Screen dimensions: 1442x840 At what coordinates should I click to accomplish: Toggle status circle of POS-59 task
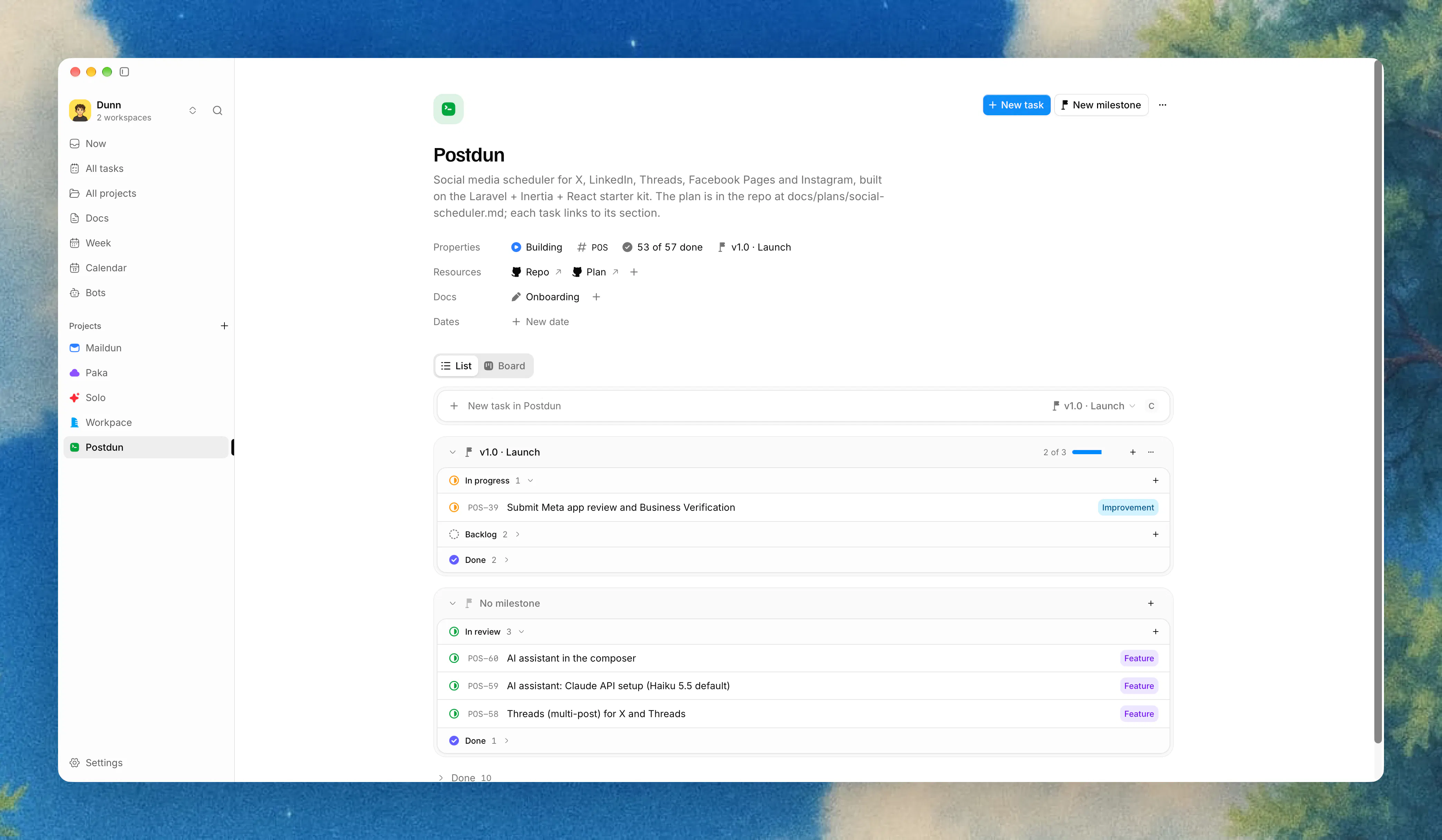tap(454, 686)
